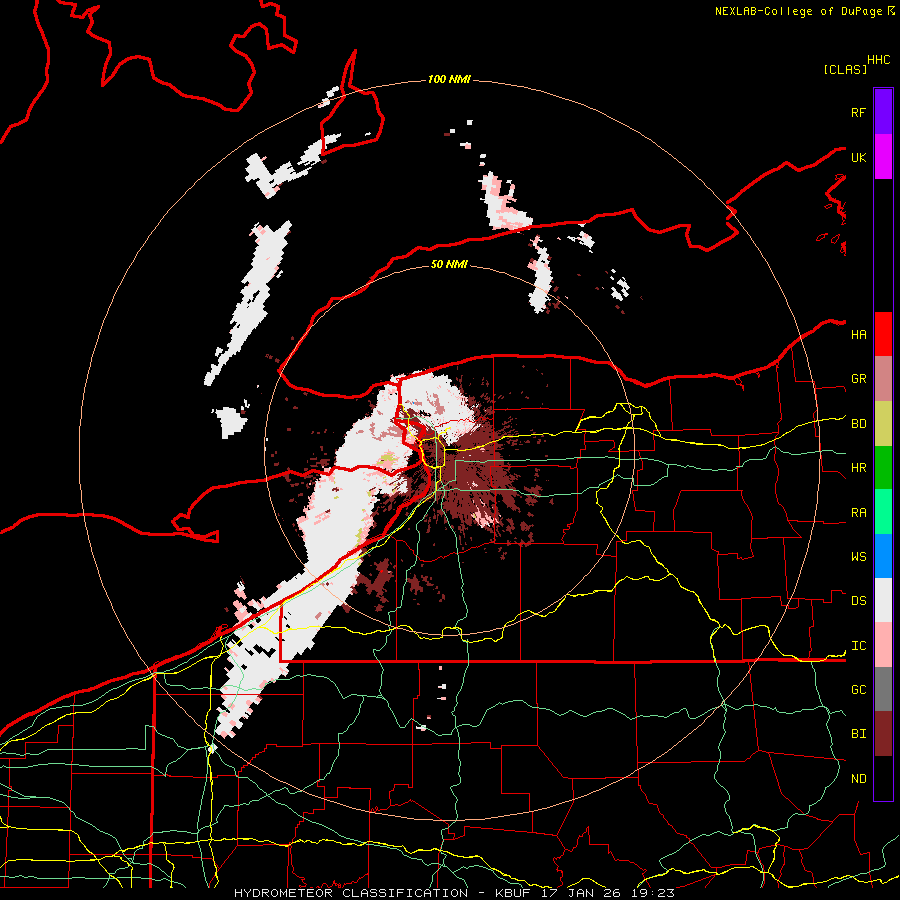Click the BI legend label
Viewport: 900px width, 900px height.
tap(858, 734)
